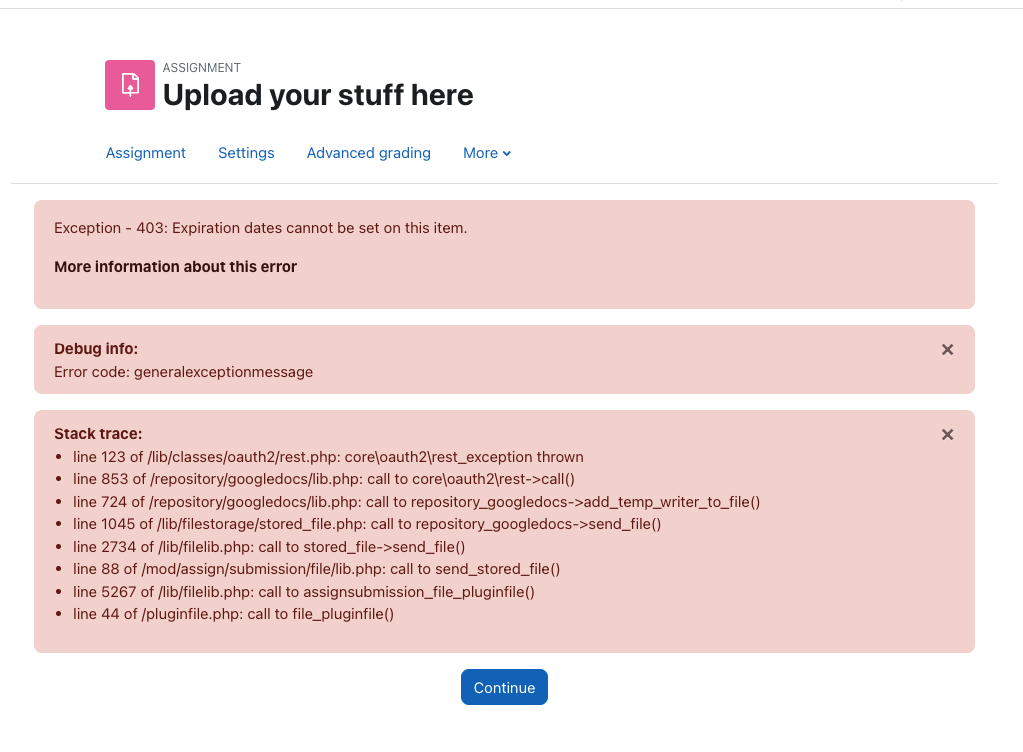Click the Error code generalexceptionmessage text
Screen dimensions: 1023x752
tap(183, 372)
